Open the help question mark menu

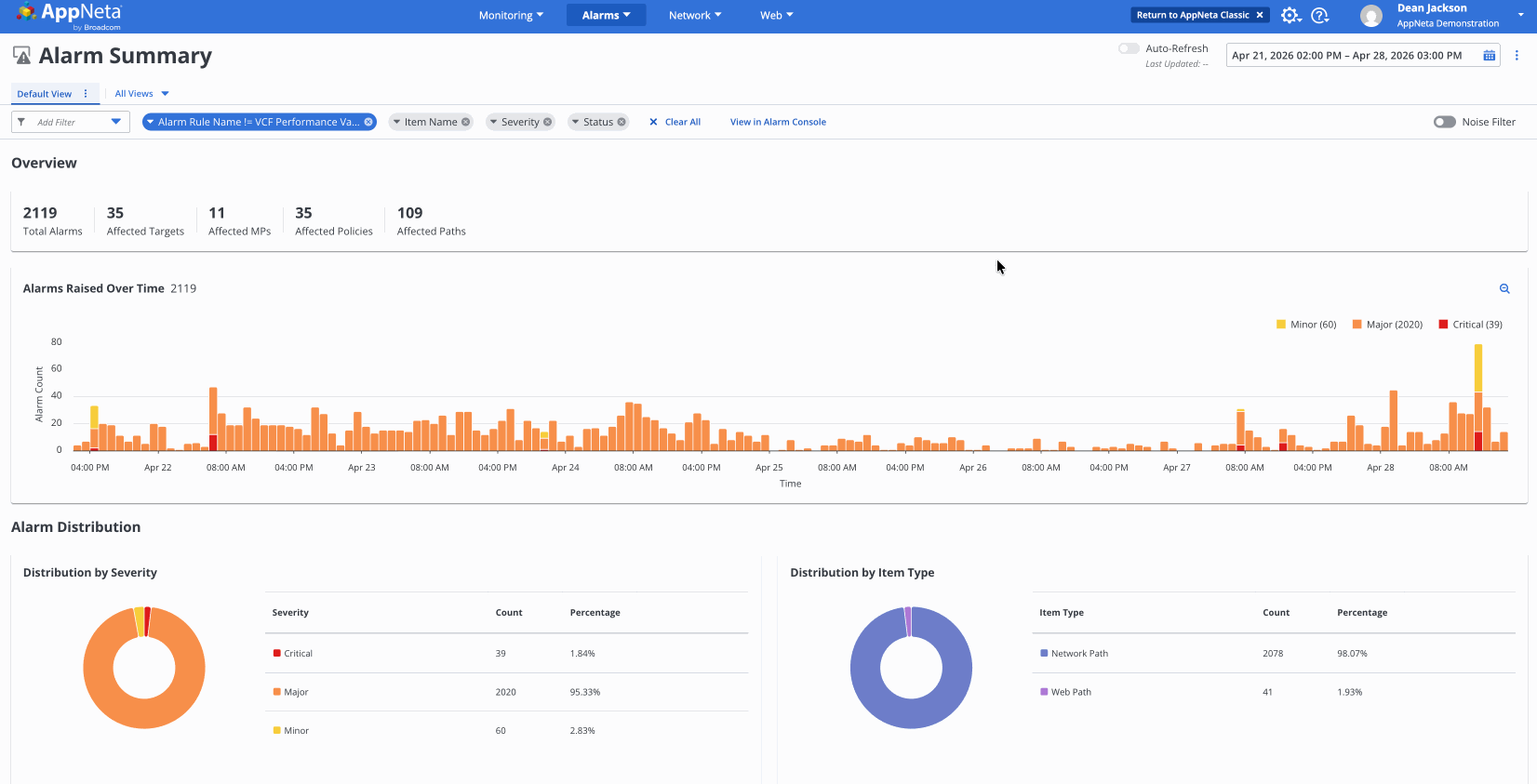point(1319,15)
